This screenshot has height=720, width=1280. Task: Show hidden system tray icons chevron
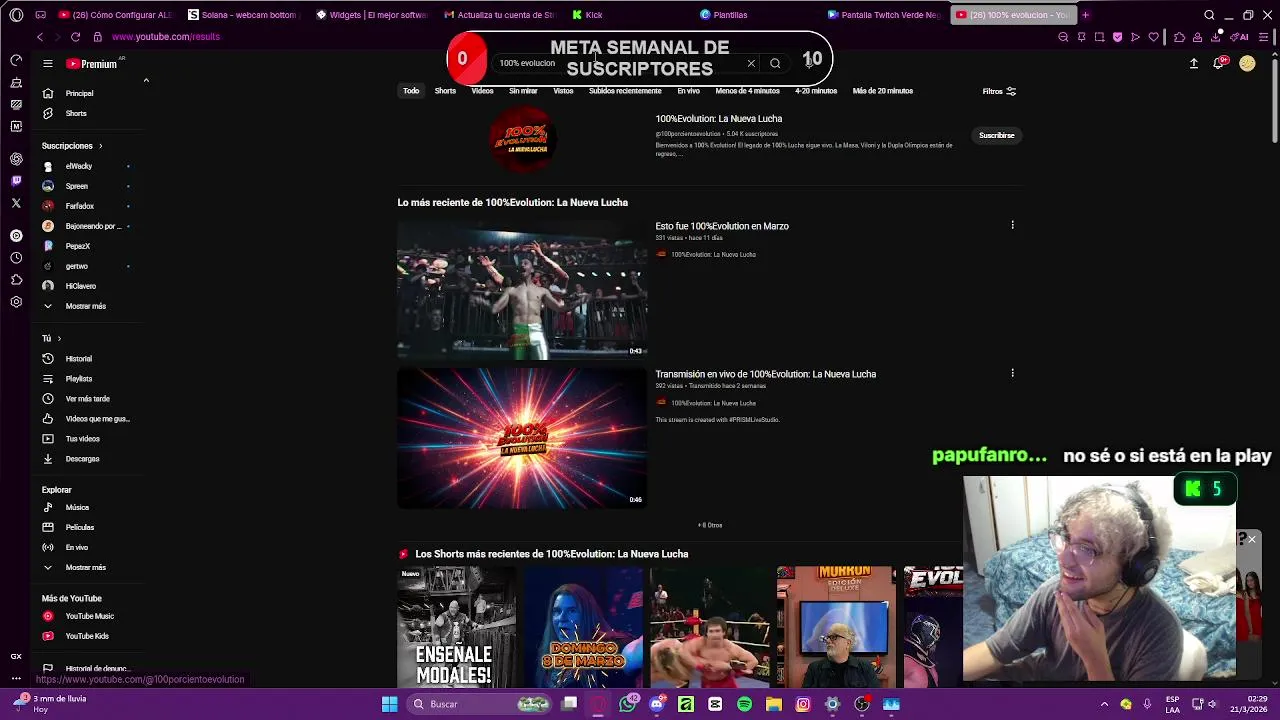pyautogui.click(x=1104, y=704)
